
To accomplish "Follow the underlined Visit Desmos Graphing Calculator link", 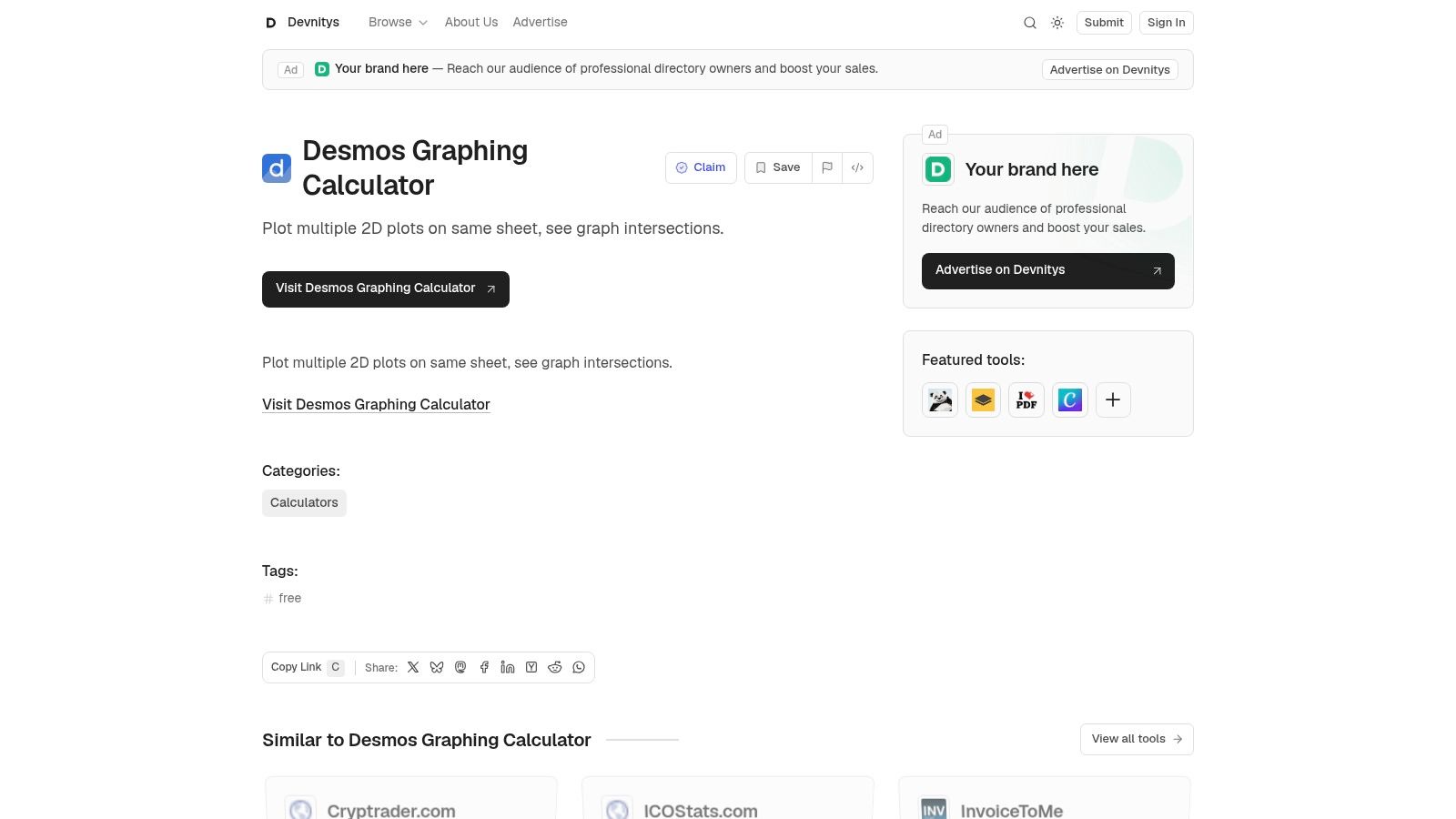I will [x=376, y=404].
